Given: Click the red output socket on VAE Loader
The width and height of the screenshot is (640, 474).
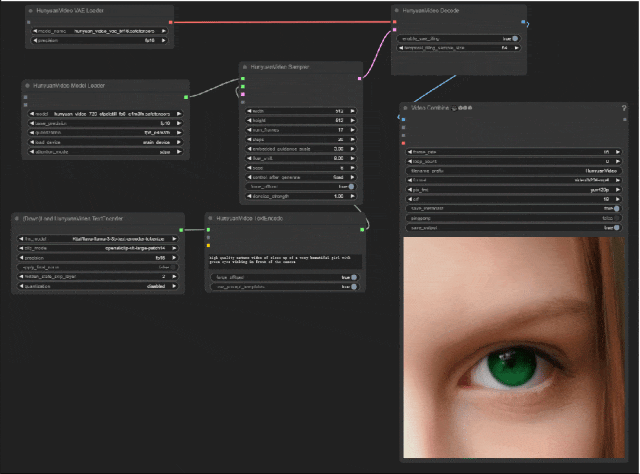Looking at the screenshot, I should 171,22.
